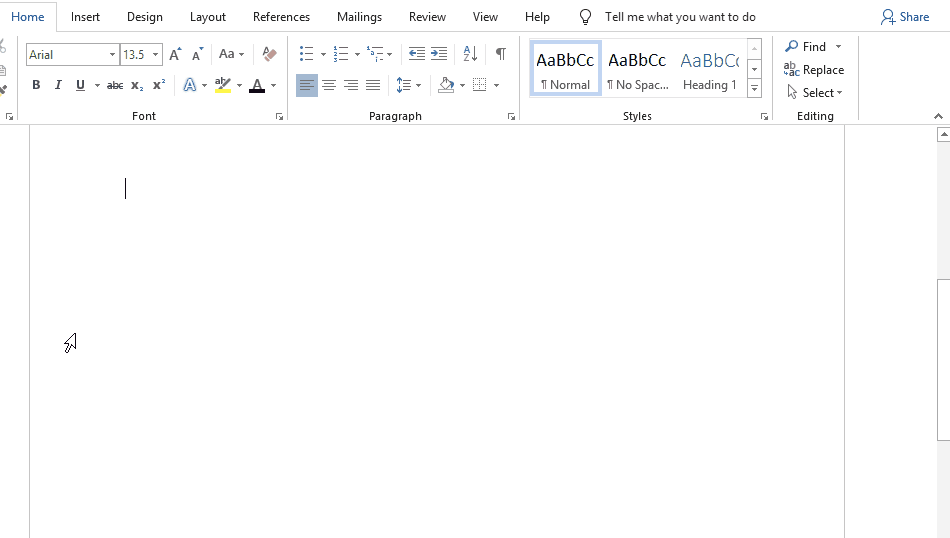This screenshot has height=538, width=950.
Task: Expand Borders dropdown arrow
Action: 496,85
